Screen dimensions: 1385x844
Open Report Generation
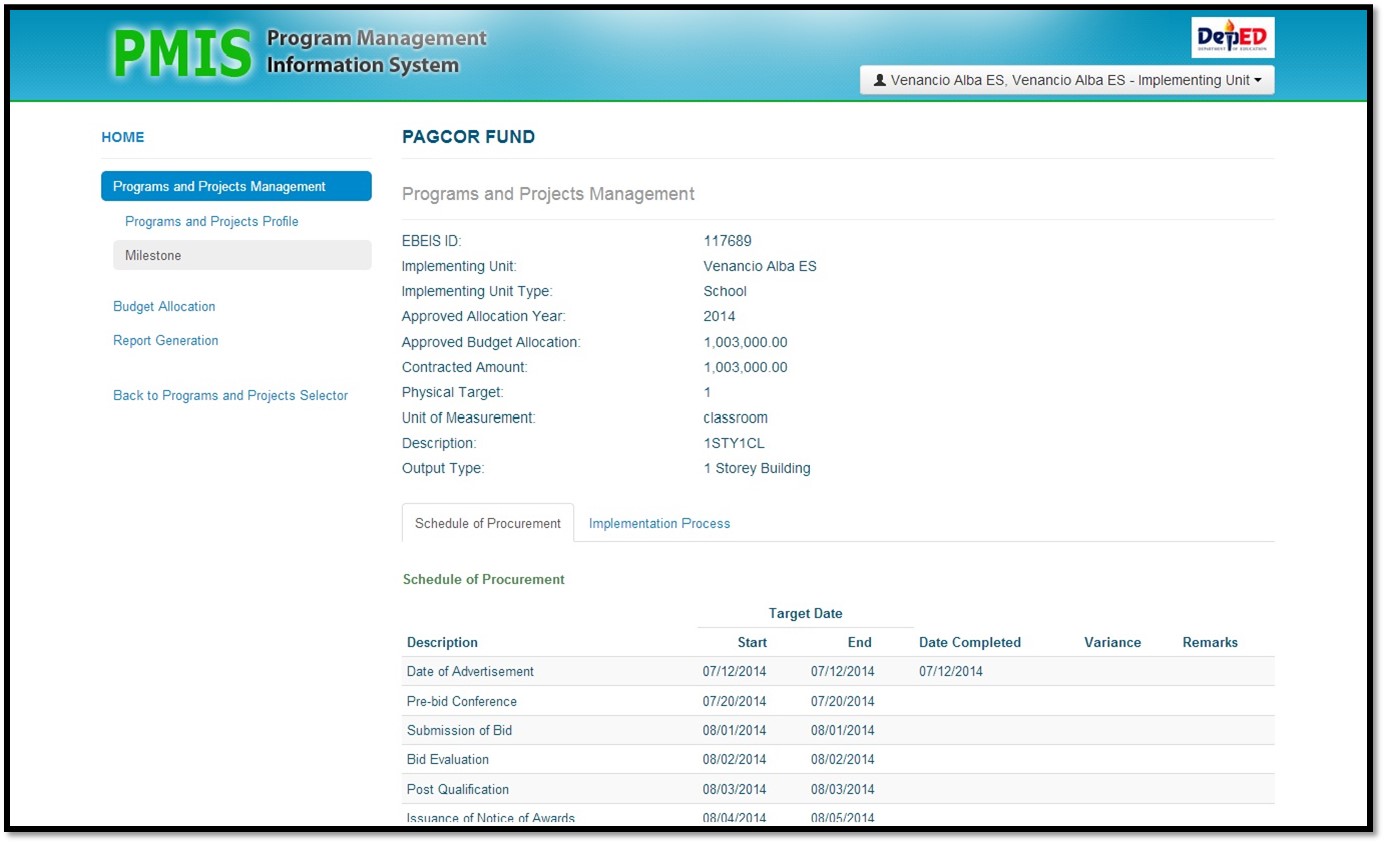[166, 340]
